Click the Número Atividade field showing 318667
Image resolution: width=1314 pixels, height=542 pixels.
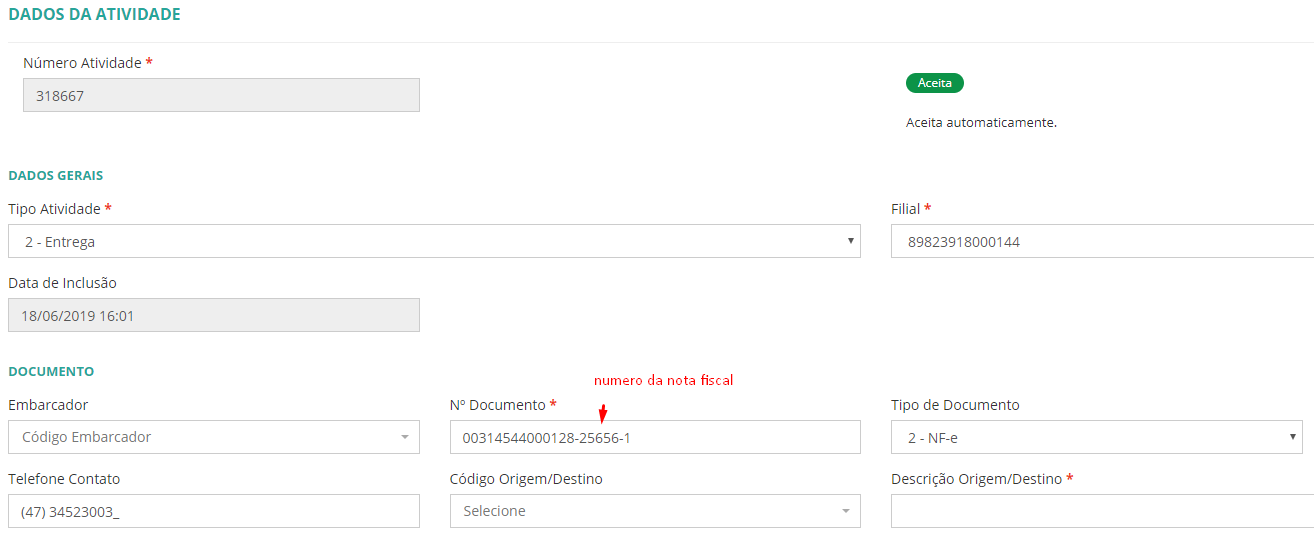coord(221,96)
